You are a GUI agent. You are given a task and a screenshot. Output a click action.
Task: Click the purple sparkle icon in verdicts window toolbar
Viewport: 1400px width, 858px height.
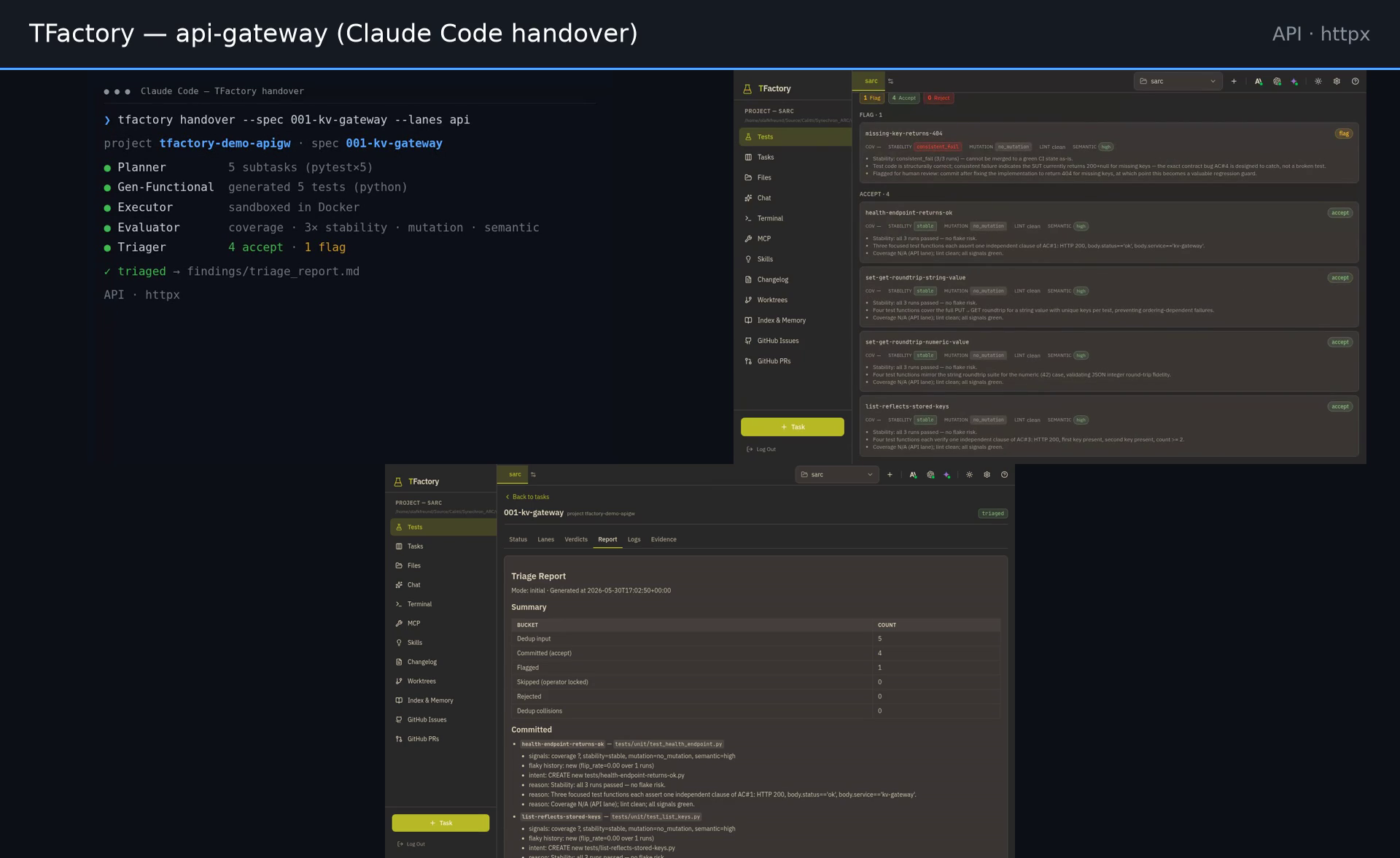[1294, 82]
